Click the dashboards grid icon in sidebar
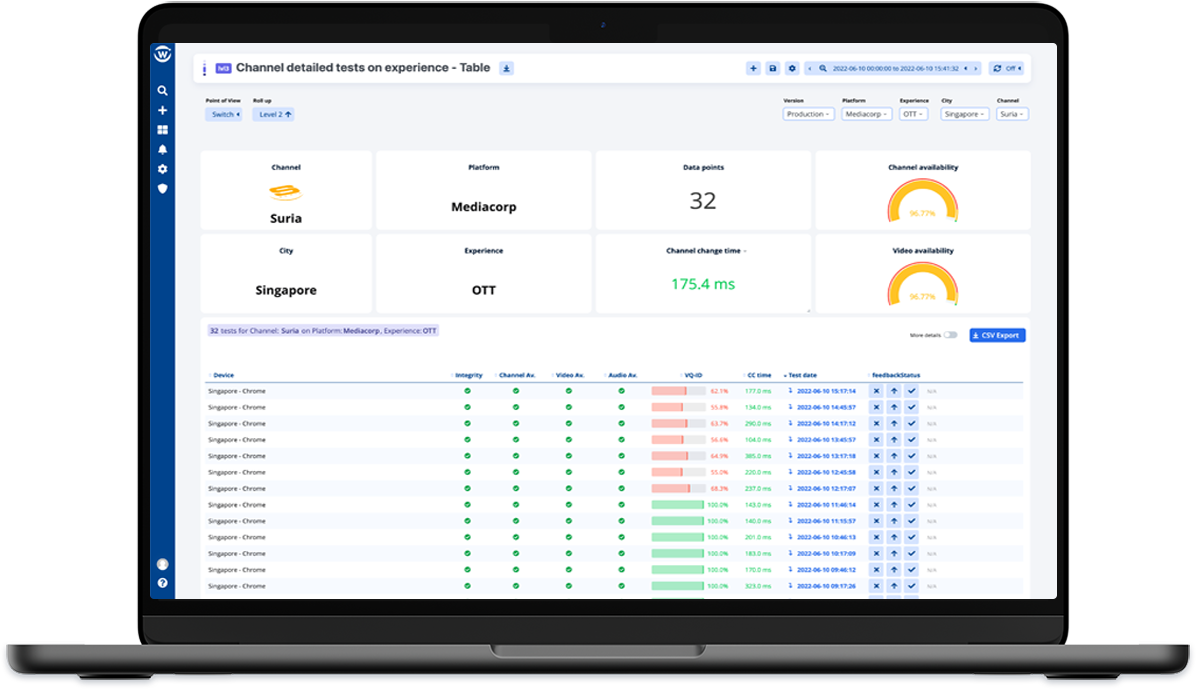The image size is (1200, 689). pyautogui.click(x=162, y=130)
